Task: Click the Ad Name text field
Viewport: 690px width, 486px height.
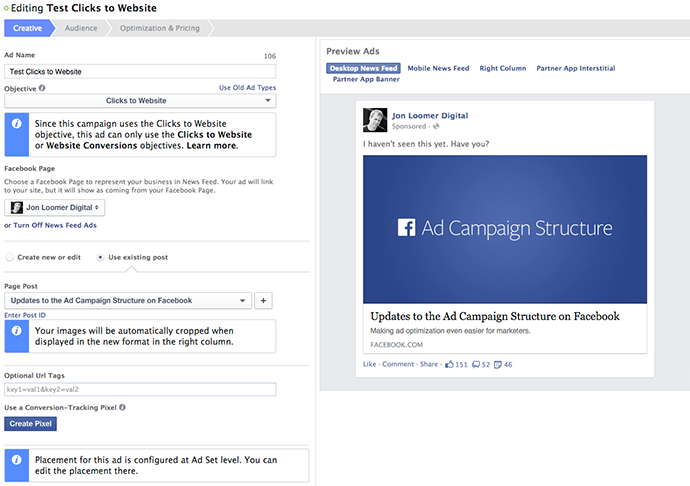Action: pos(140,72)
